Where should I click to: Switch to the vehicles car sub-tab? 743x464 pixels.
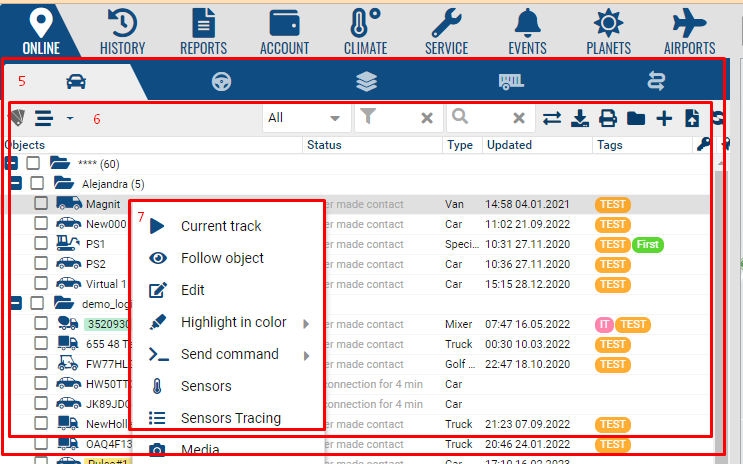pyautogui.click(x=76, y=82)
